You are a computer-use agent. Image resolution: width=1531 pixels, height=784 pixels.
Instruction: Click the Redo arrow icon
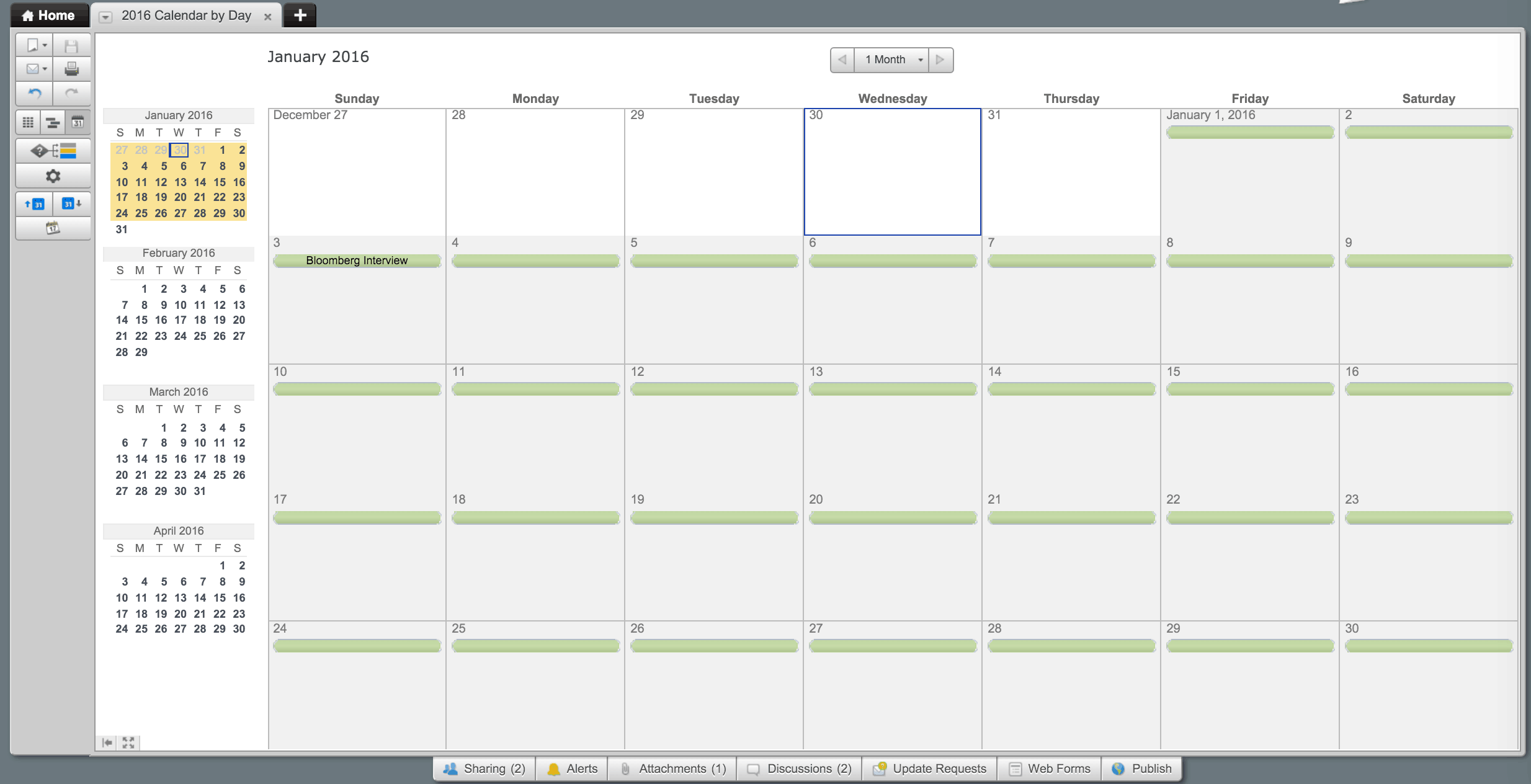point(72,94)
